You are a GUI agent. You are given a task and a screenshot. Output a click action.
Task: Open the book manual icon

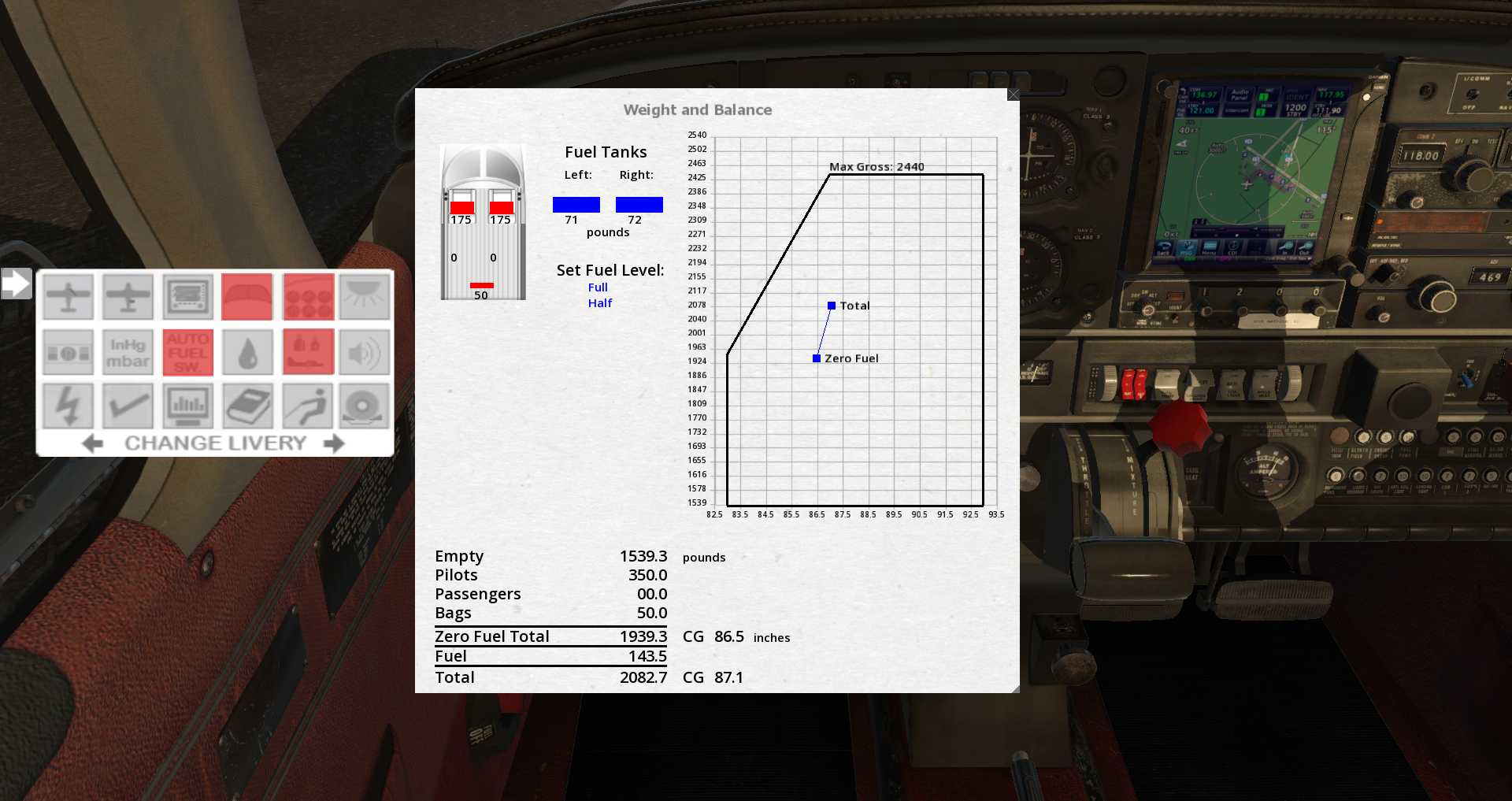tap(247, 406)
